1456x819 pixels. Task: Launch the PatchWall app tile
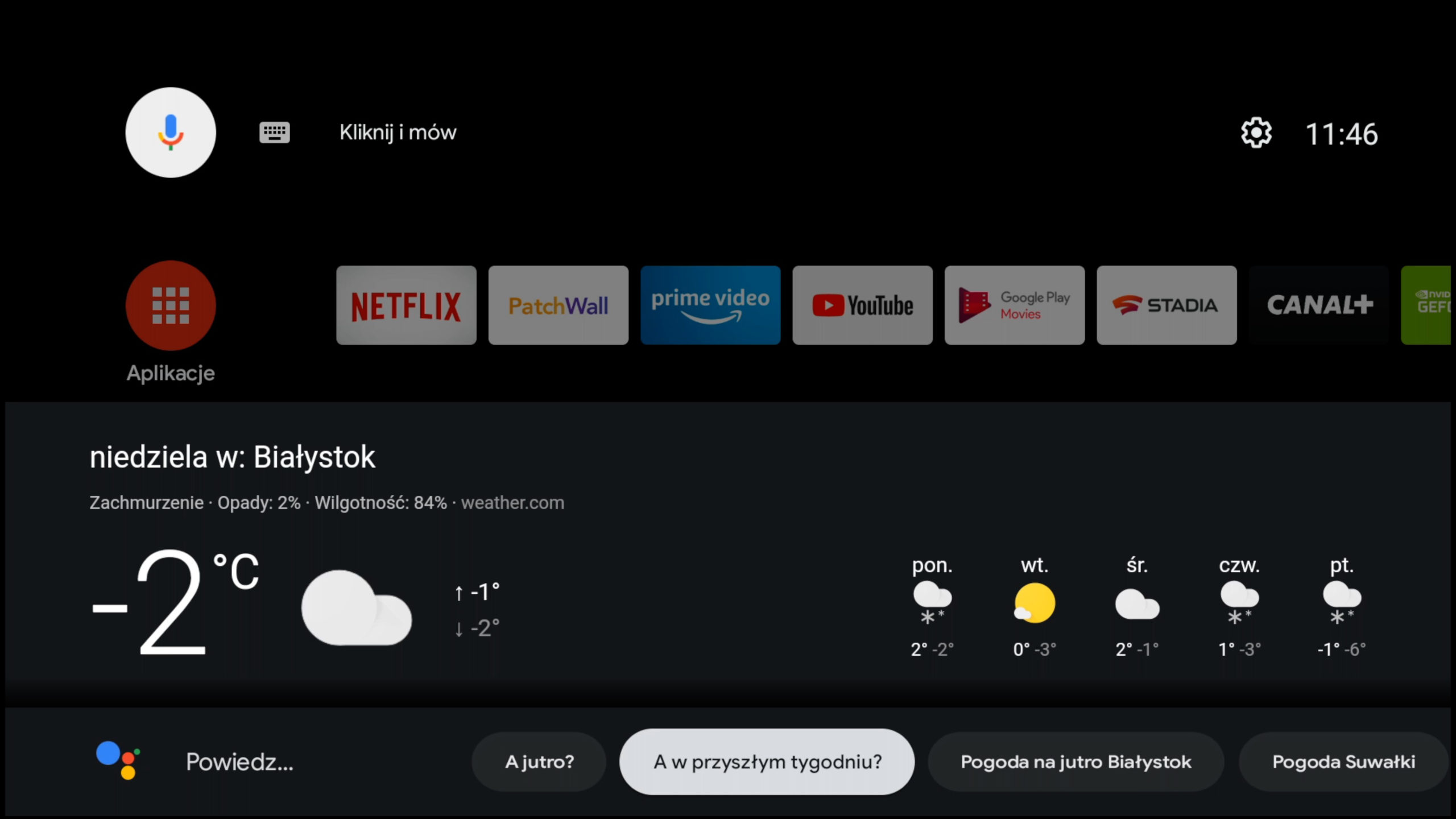click(x=559, y=305)
